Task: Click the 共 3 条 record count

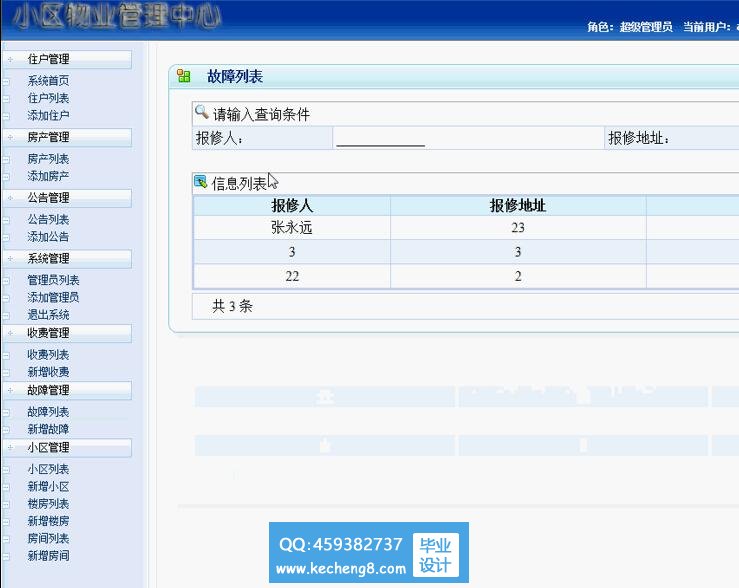Action: (x=232, y=307)
